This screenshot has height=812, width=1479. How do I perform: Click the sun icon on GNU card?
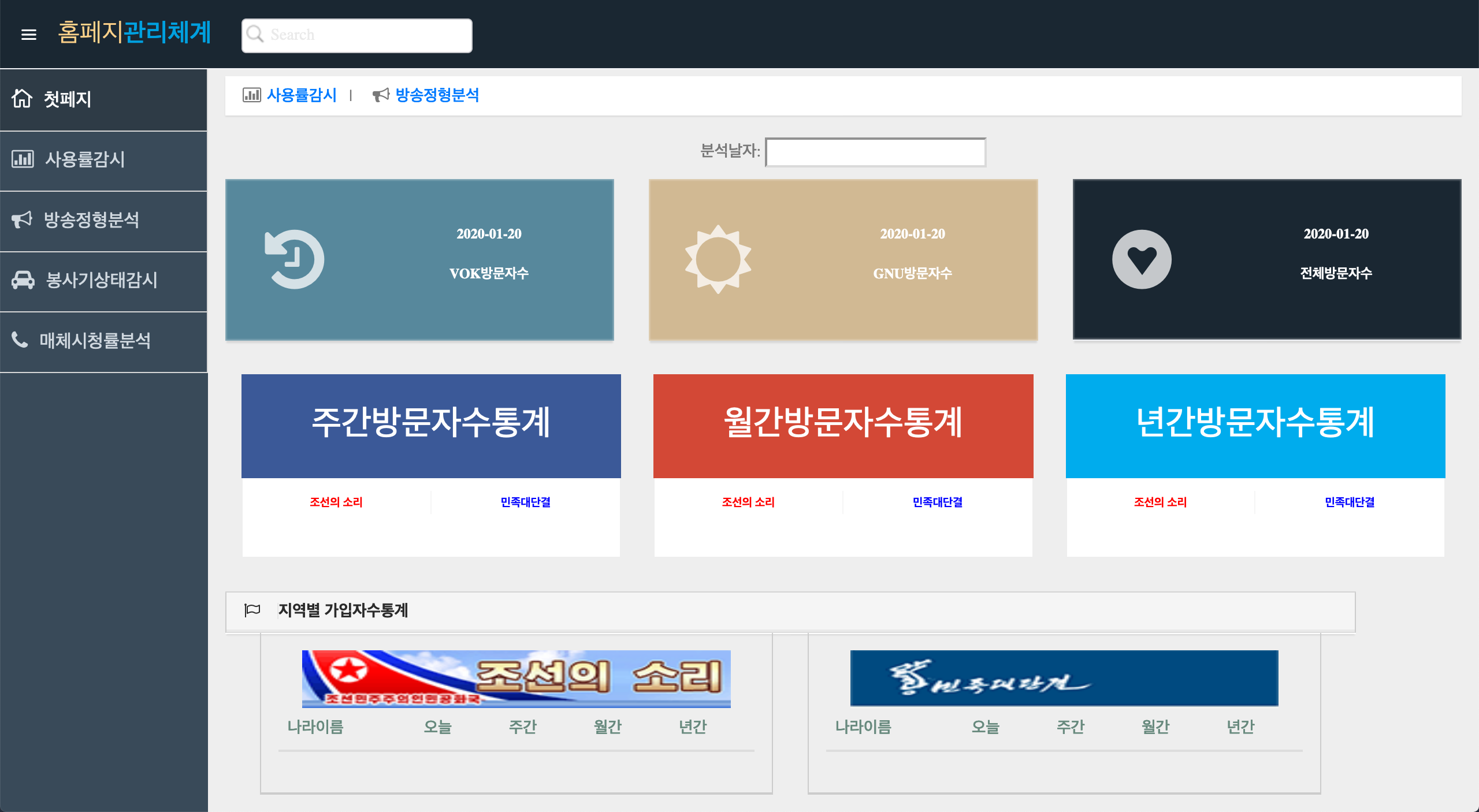(718, 259)
